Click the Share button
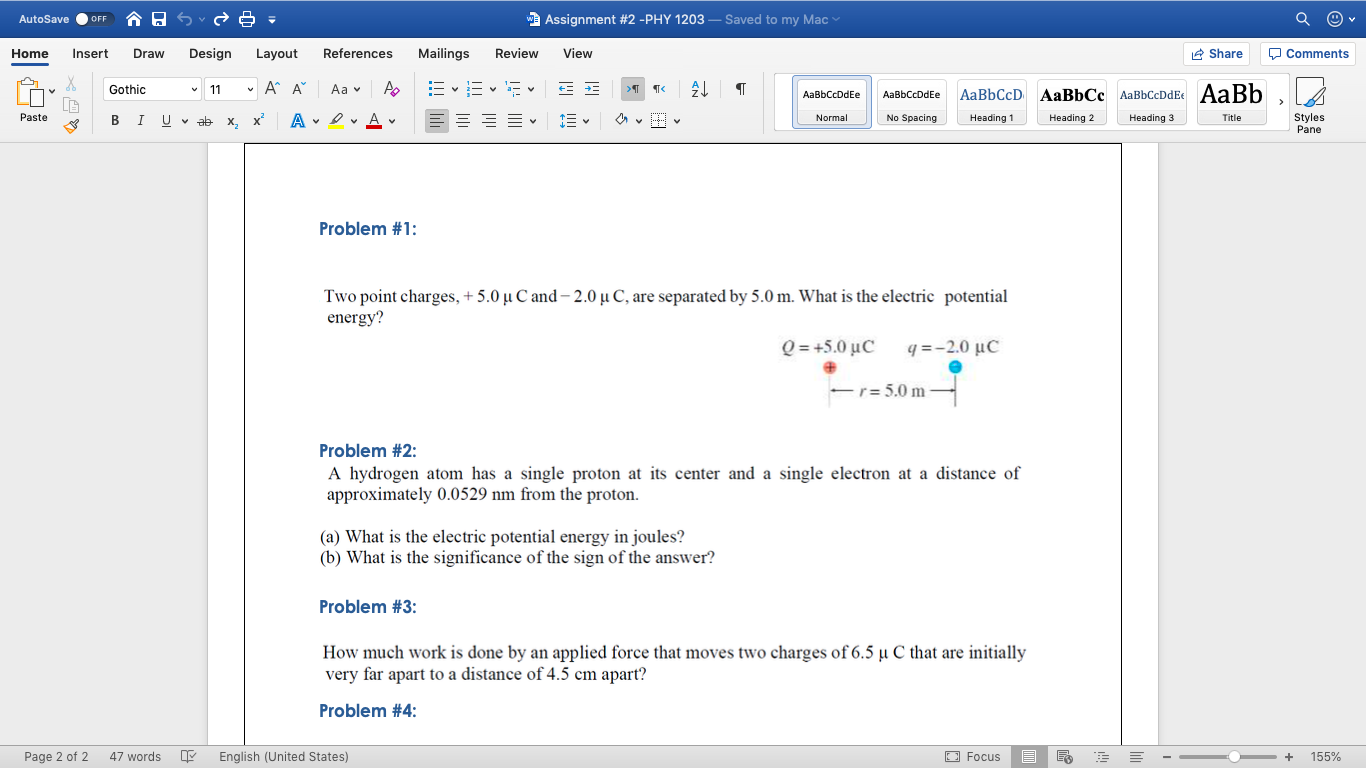This screenshot has height=768, width=1366. pos(1217,54)
